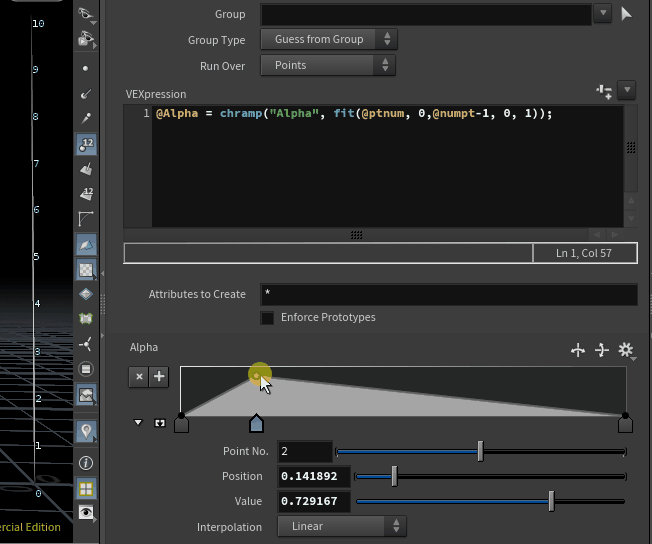Open the Interpolation Linear dropdown
Viewport: 652px width, 544px height.
pos(342,527)
